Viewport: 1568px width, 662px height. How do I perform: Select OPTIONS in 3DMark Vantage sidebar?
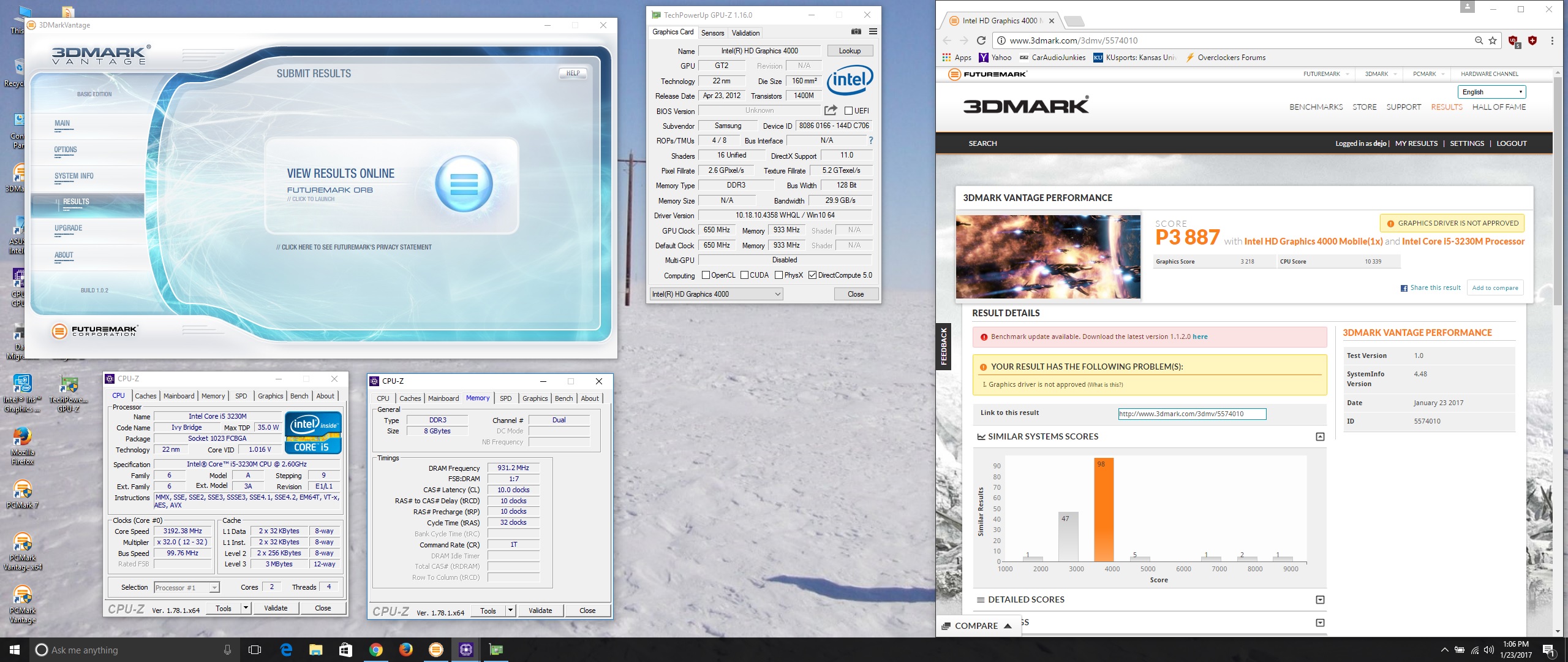(x=66, y=150)
